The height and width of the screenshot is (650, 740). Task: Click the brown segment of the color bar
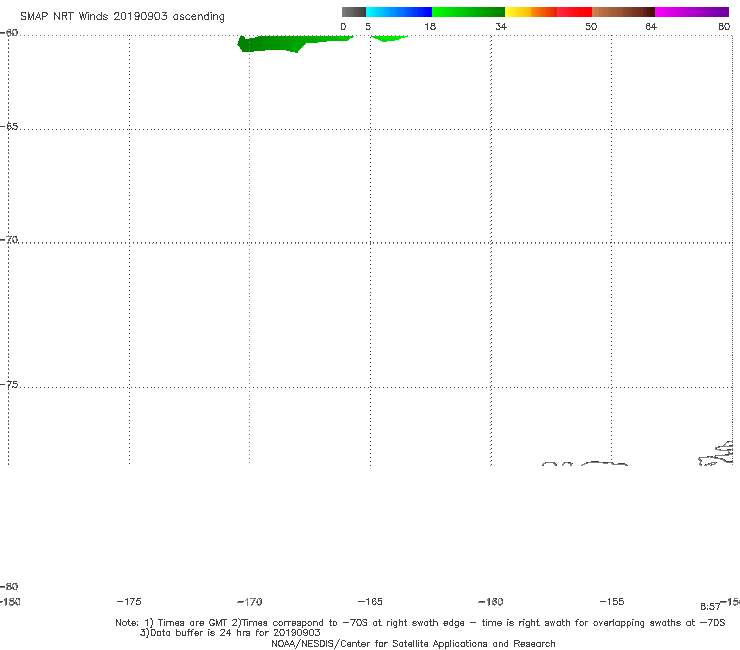[623, 12]
